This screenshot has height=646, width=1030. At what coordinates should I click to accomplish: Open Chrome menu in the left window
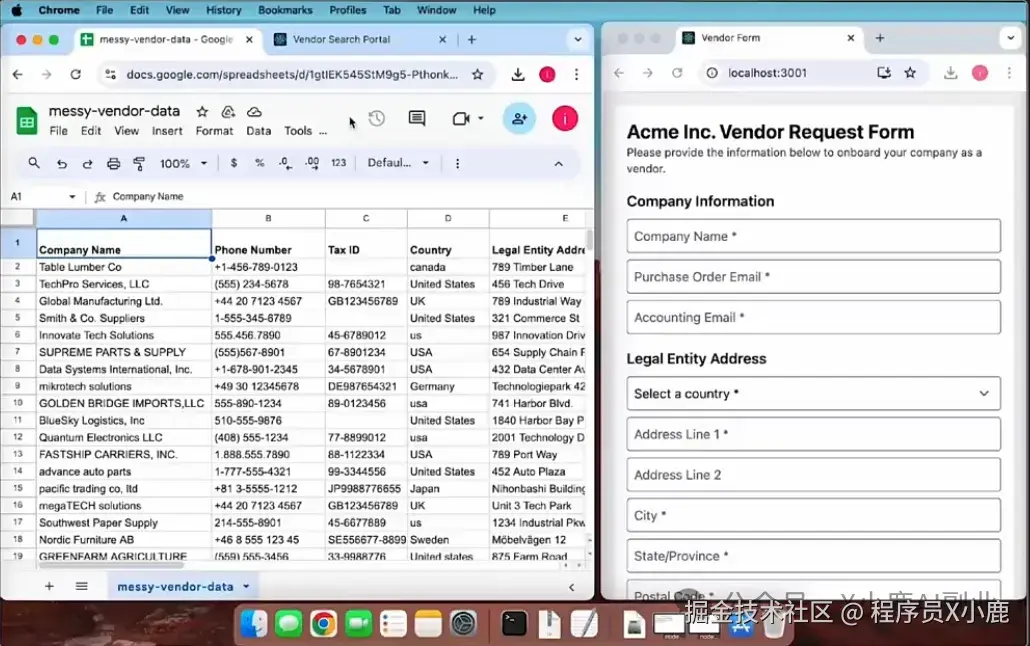click(576, 74)
